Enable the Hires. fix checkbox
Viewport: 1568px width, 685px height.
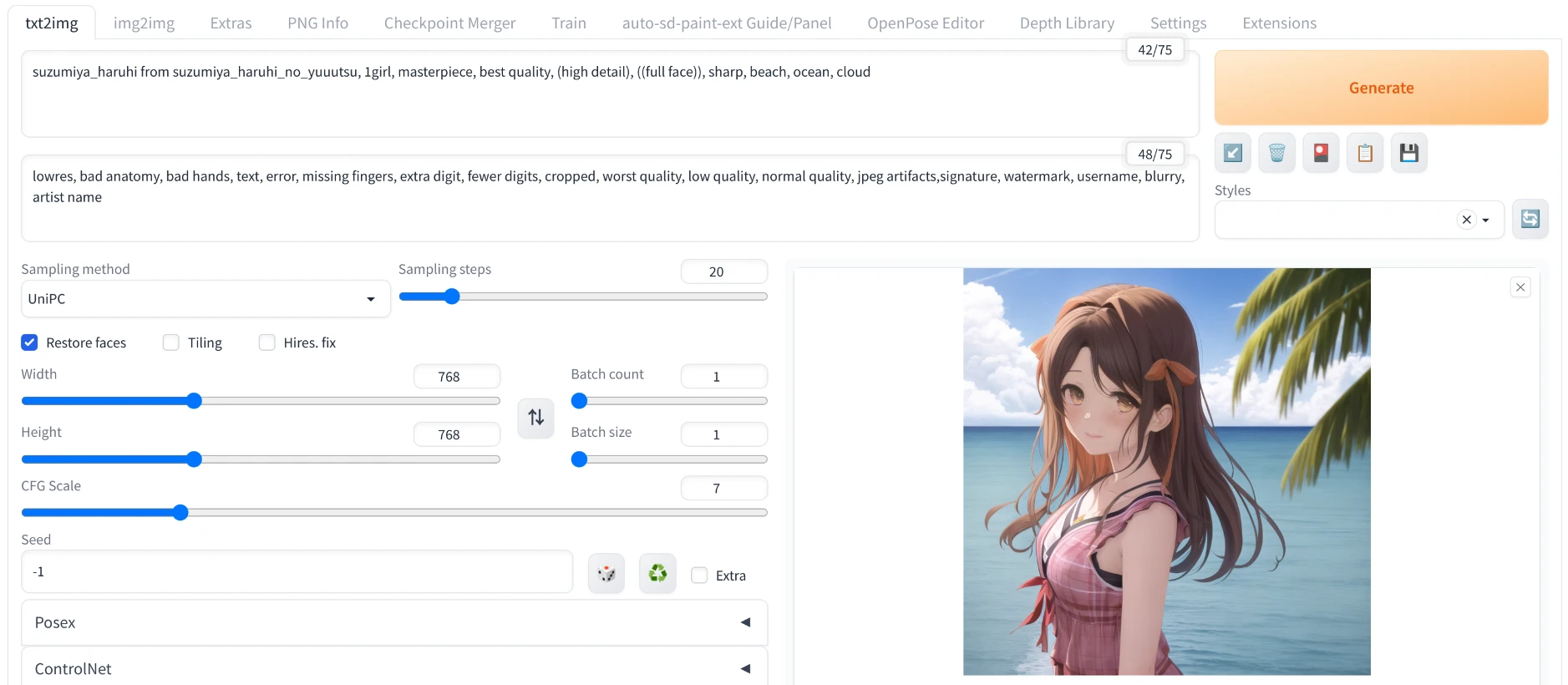pos(267,342)
